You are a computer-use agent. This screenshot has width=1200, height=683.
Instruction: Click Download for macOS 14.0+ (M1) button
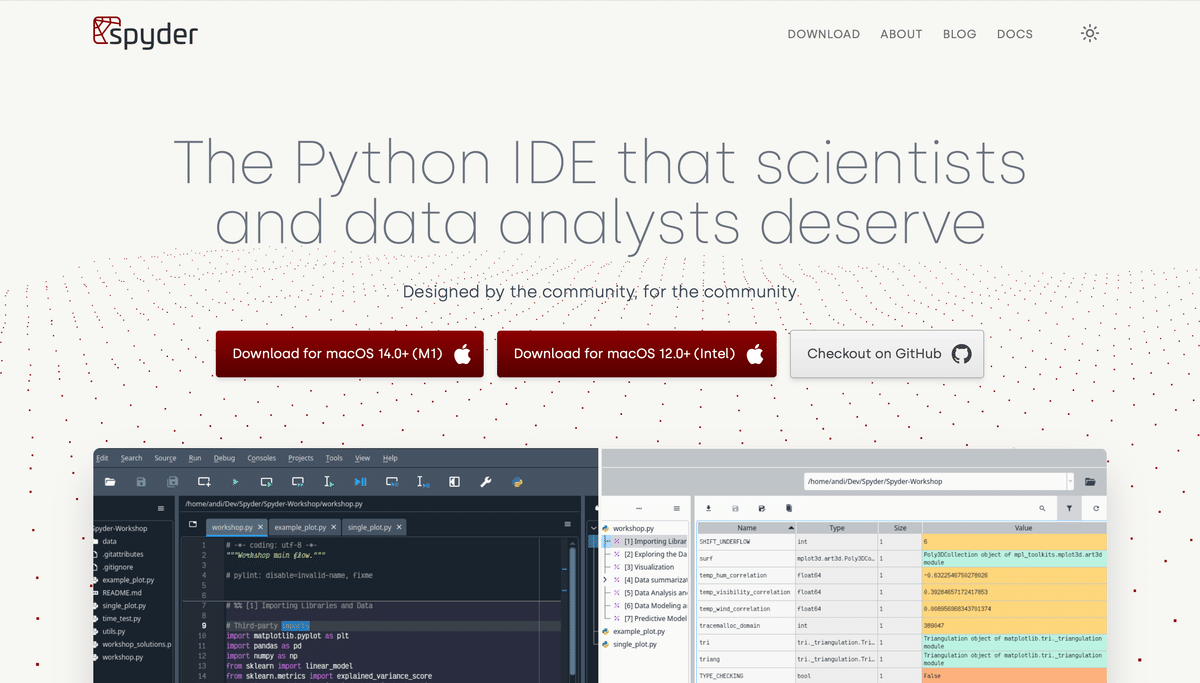[350, 354]
